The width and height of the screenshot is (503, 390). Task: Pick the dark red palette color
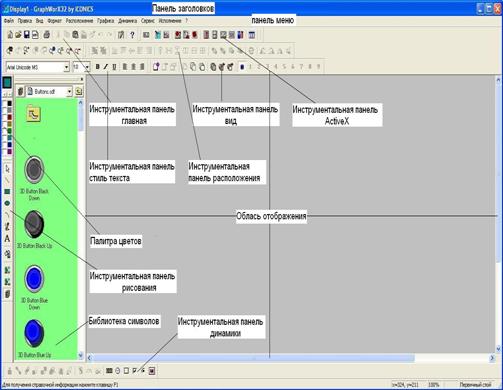(9, 117)
